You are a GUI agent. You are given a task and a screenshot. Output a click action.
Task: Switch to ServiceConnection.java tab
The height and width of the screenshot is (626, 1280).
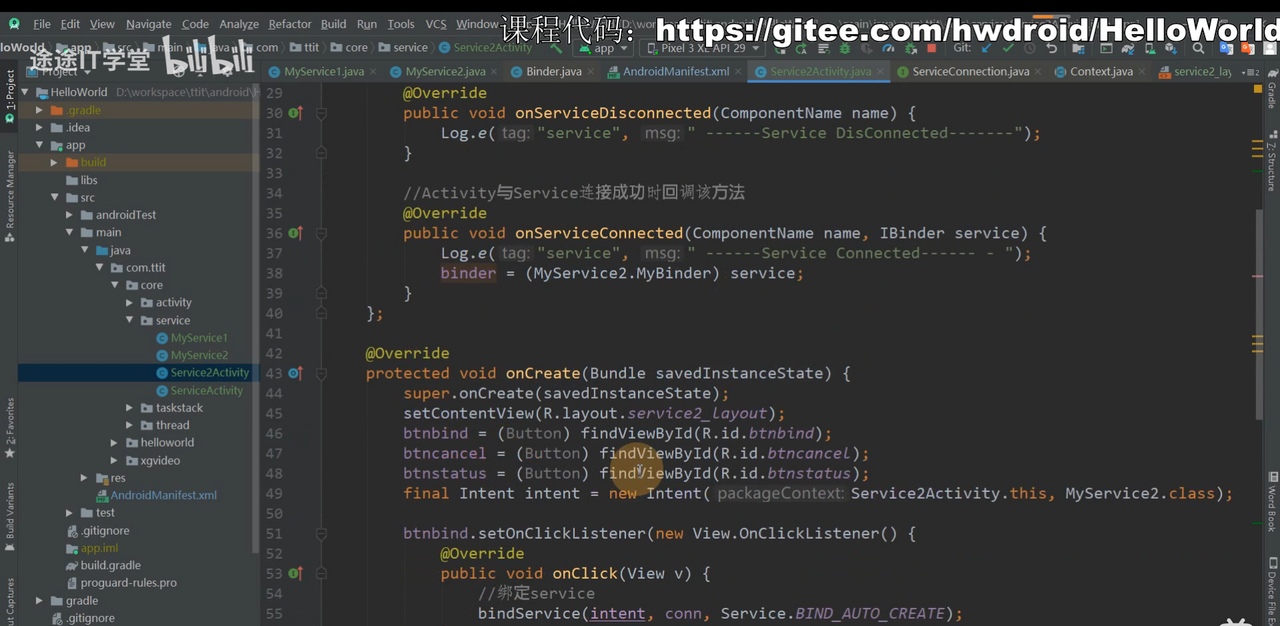click(x=971, y=72)
